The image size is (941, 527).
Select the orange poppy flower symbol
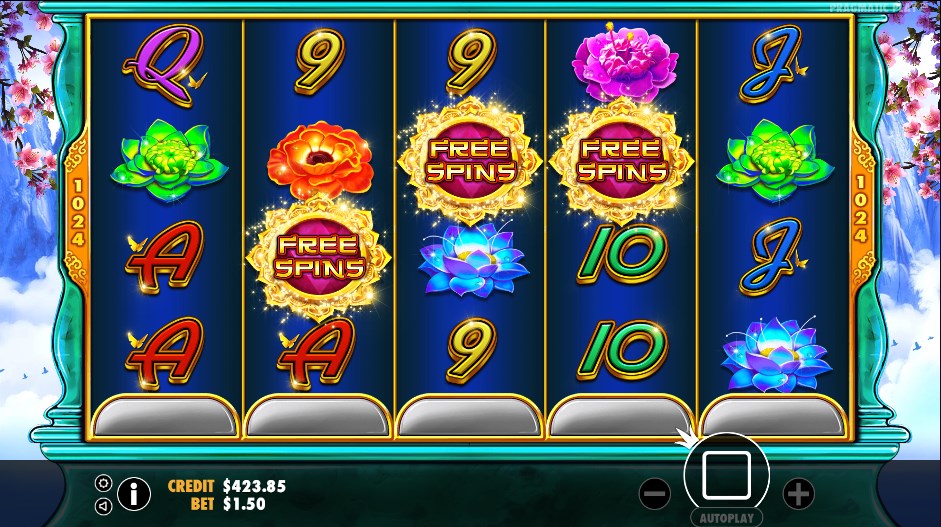[x=320, y=162]
